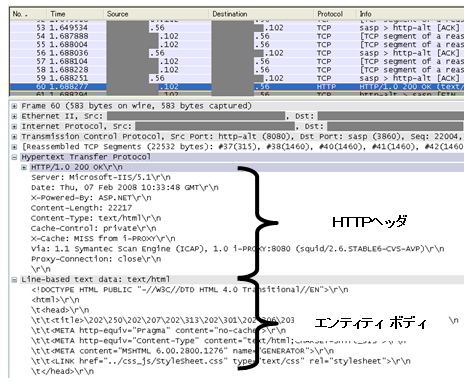Select highlighted HTTP packet 60 row

237,87
